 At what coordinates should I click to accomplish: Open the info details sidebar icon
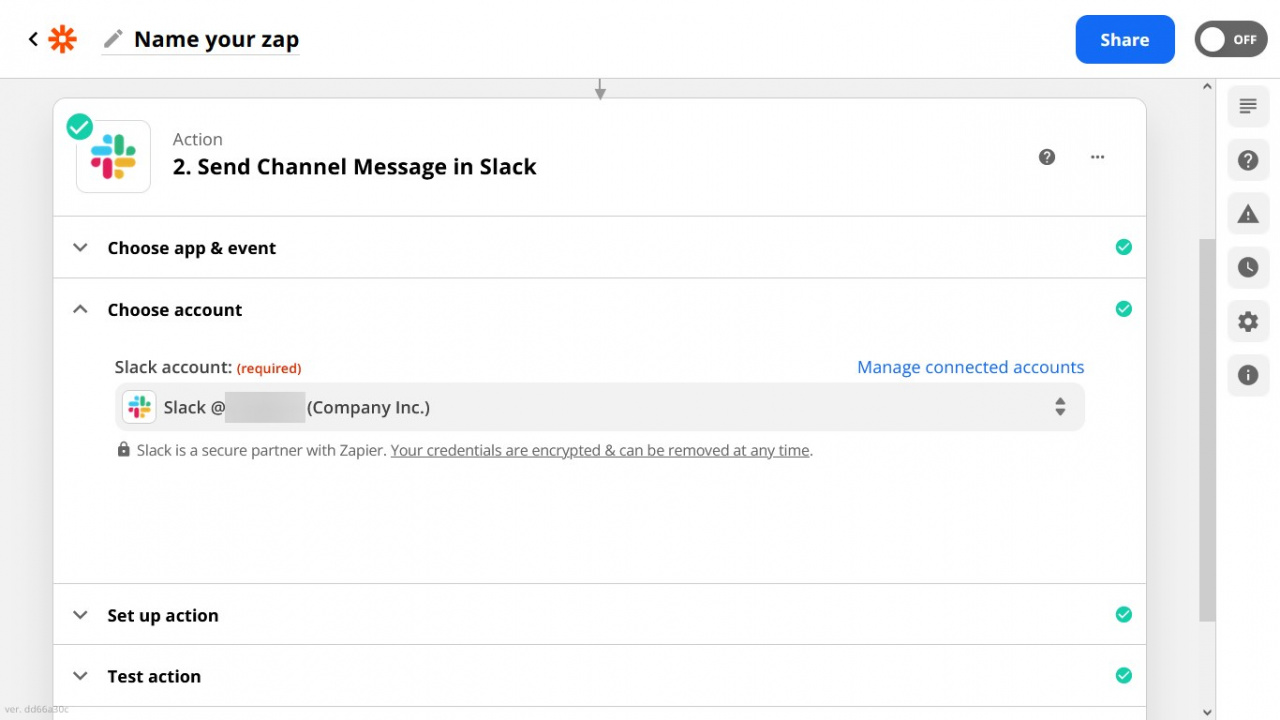(1248, 375)
